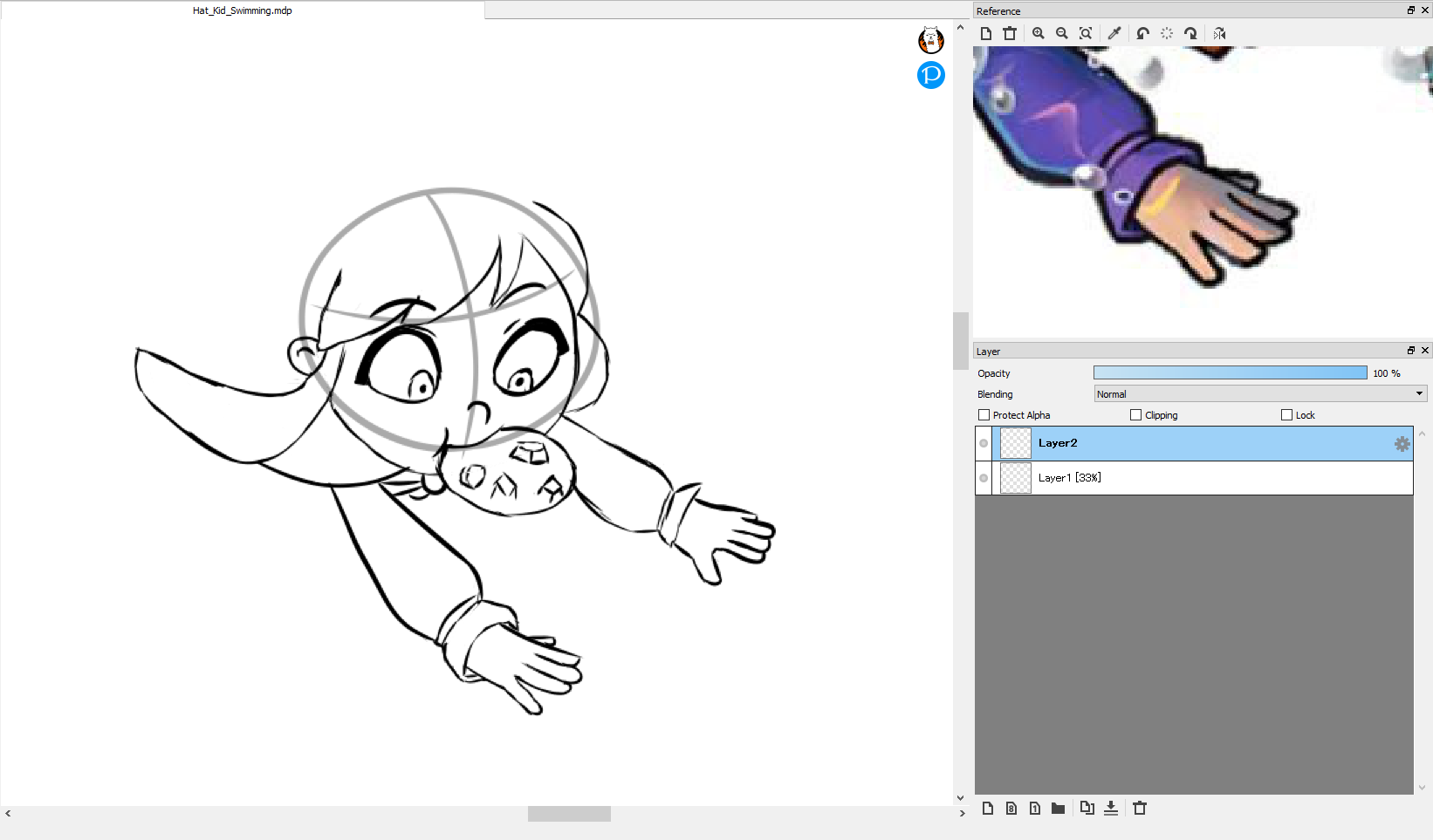Image resolution: width=1433 pixels, height=840 pixels.
Task: Click layer list scroll down arrow
Action: (1422, 787)
